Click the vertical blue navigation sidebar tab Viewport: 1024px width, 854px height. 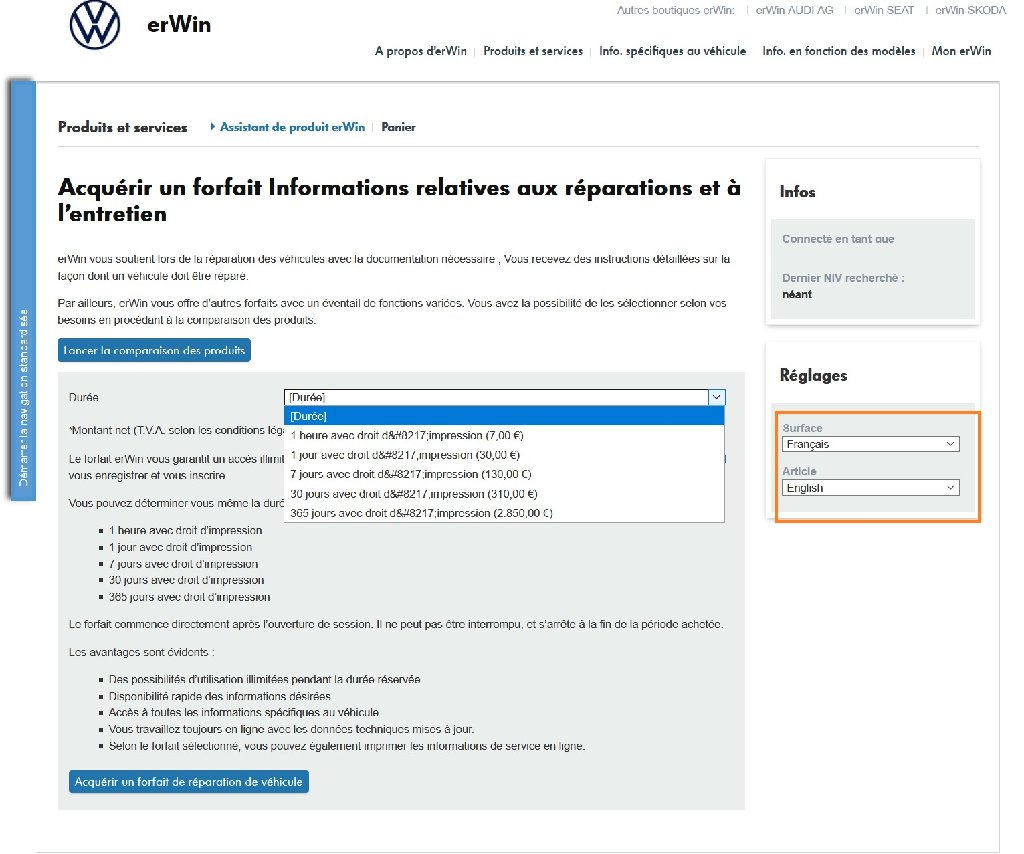(23, 290)
